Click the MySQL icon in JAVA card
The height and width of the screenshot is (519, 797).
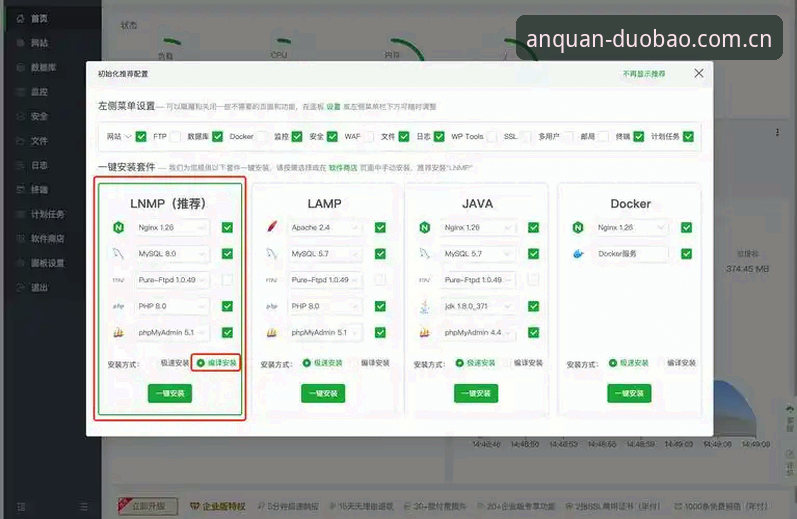point(425,254)
